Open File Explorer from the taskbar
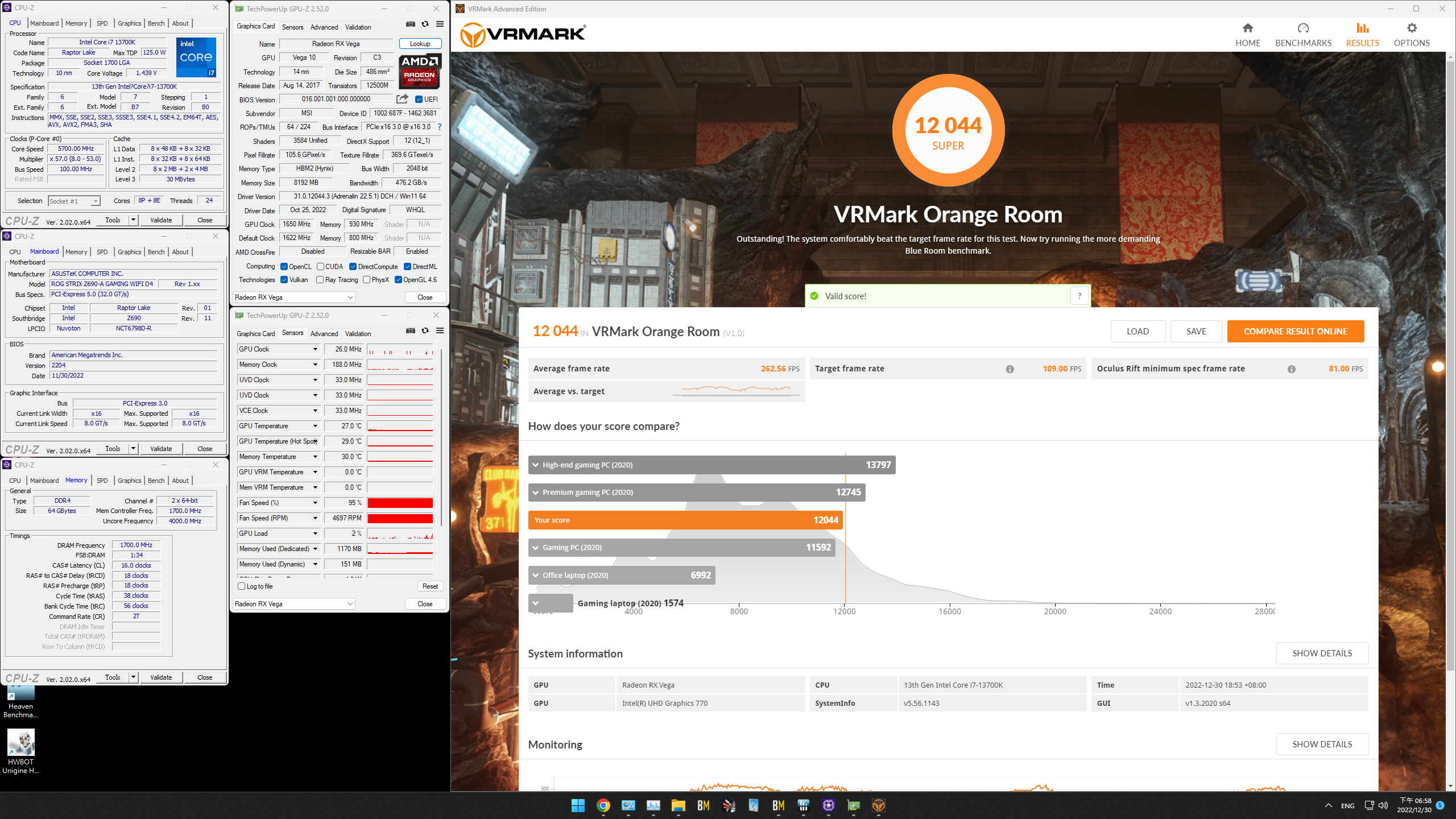 coord(678,805)
